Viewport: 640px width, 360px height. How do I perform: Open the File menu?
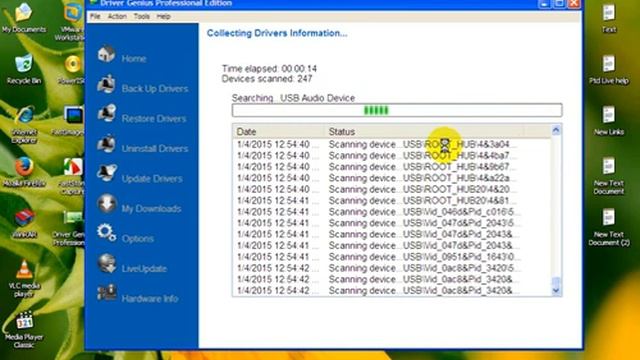click(95, 16)
